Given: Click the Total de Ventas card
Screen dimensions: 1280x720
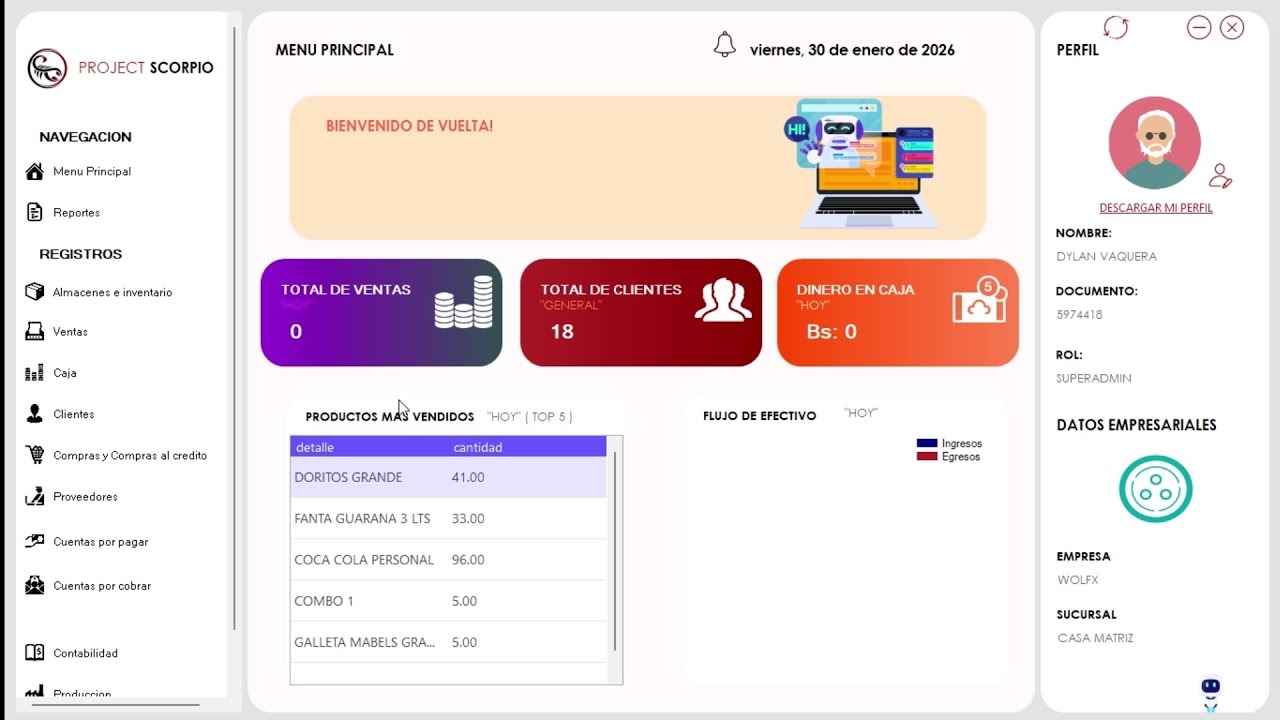Looking at the screenshot, I should 382,313.
